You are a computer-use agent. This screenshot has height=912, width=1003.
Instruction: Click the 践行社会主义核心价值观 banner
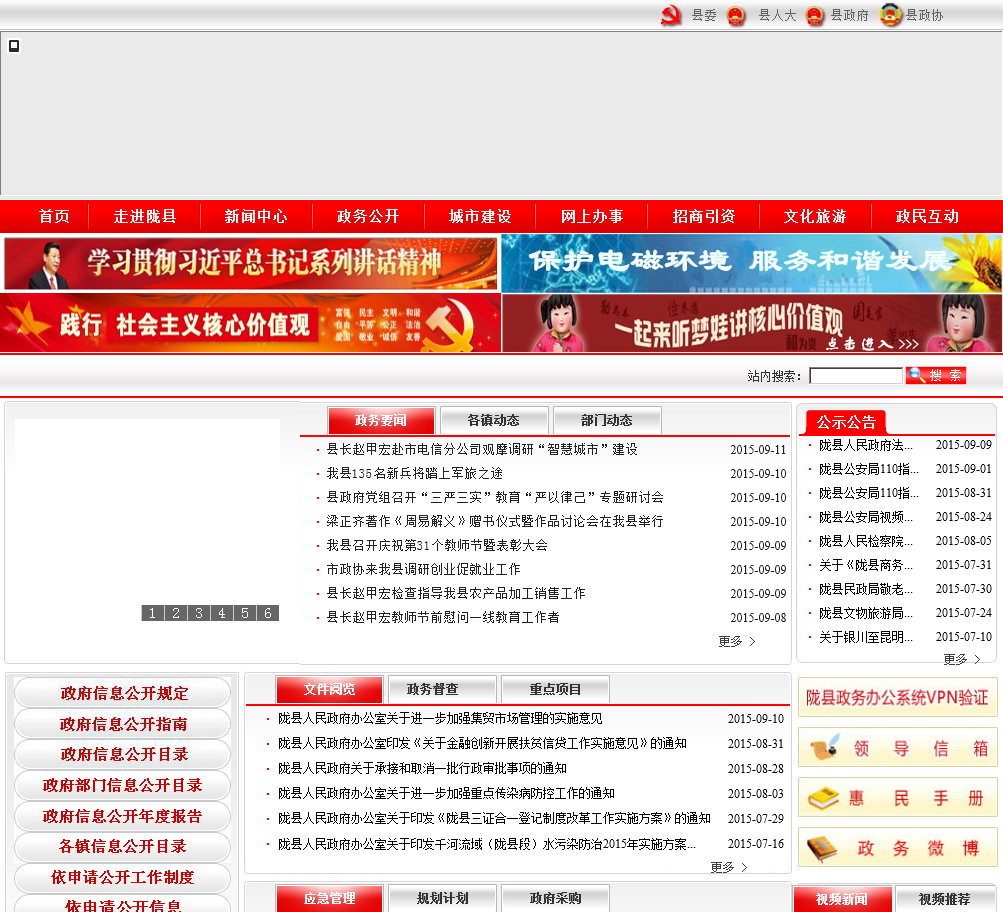click(250, 323)
